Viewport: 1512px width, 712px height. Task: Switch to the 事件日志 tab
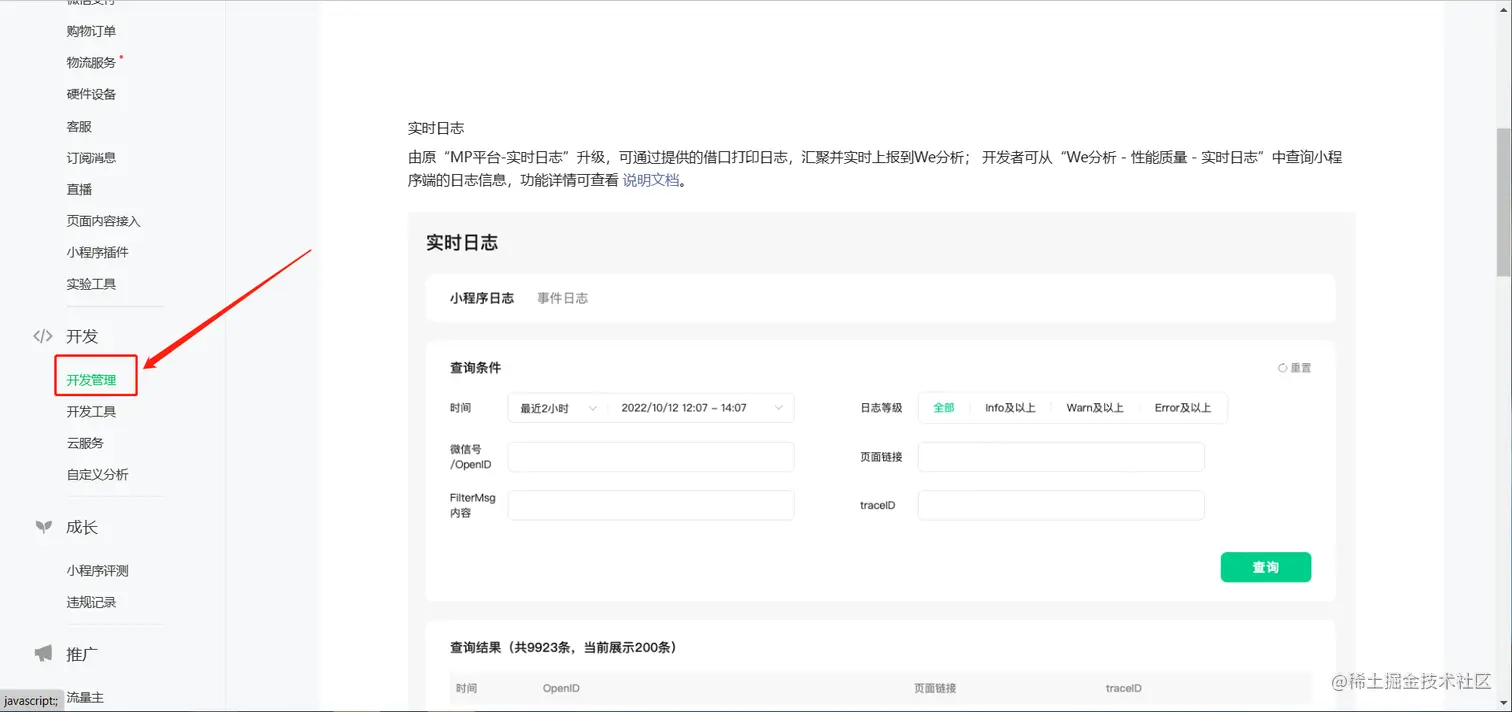click(562, 297)
